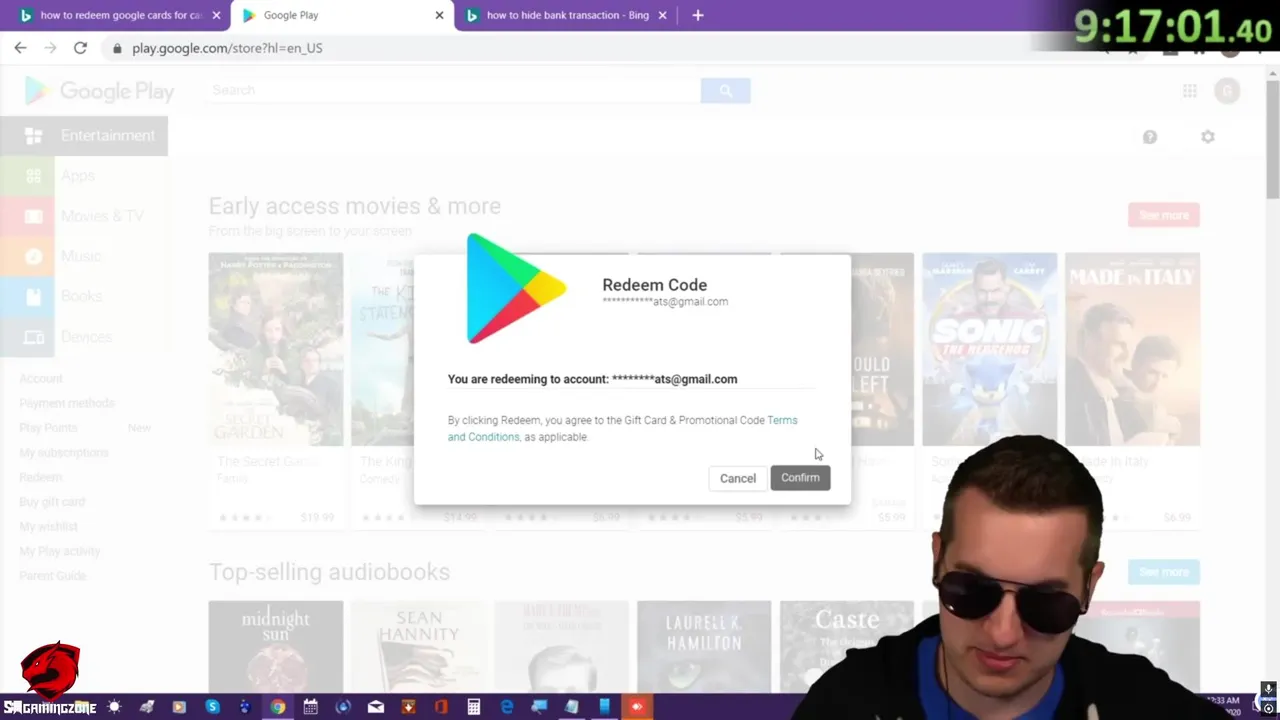Select Books in the sidebar
Screen dimensions: 1280x720
pos(84,296)
